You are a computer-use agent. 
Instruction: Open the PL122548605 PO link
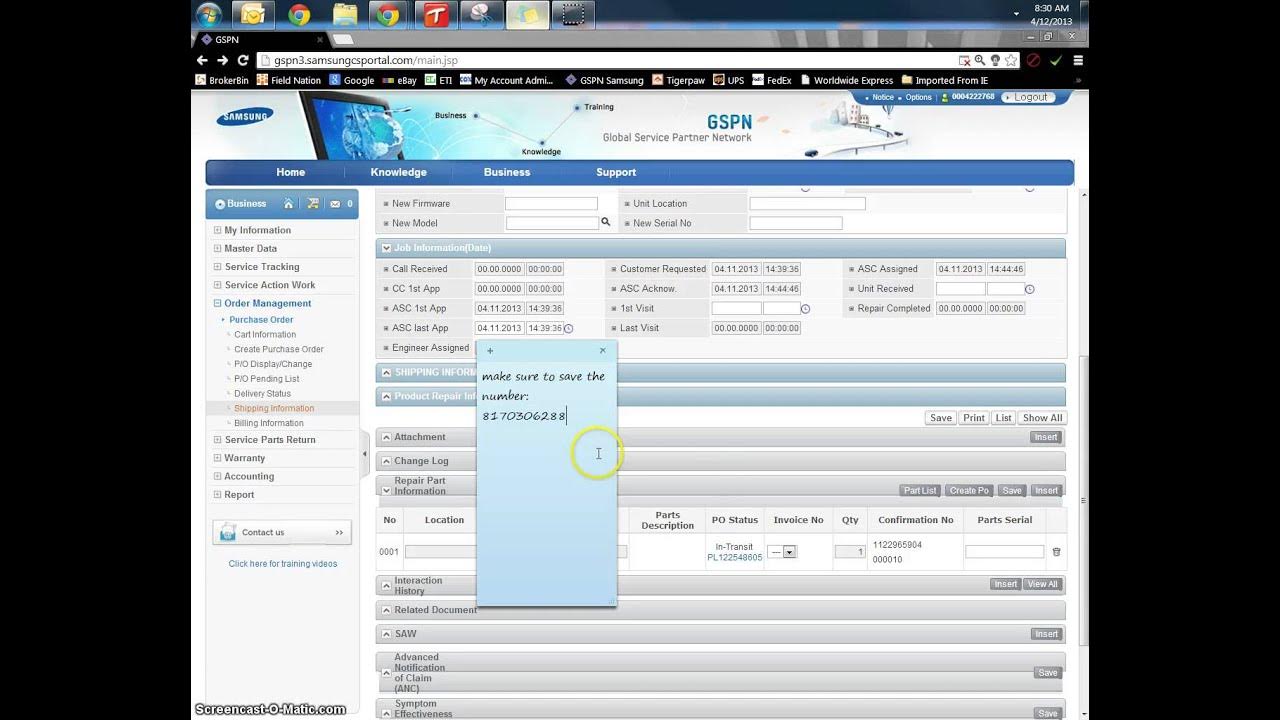coord(734,558)
